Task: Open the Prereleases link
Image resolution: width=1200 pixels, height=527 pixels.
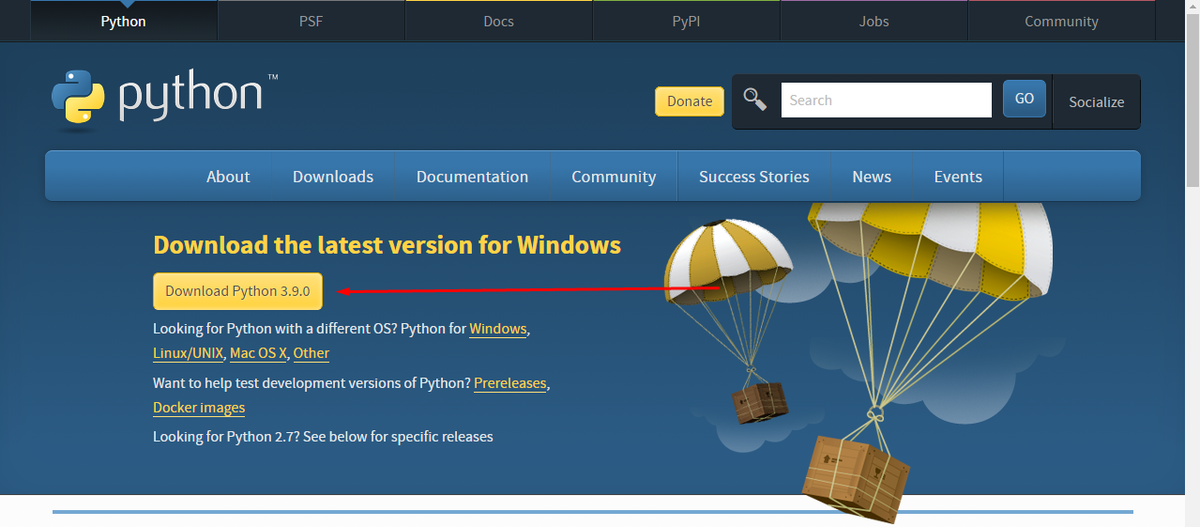Action: (x=510, y=383)
